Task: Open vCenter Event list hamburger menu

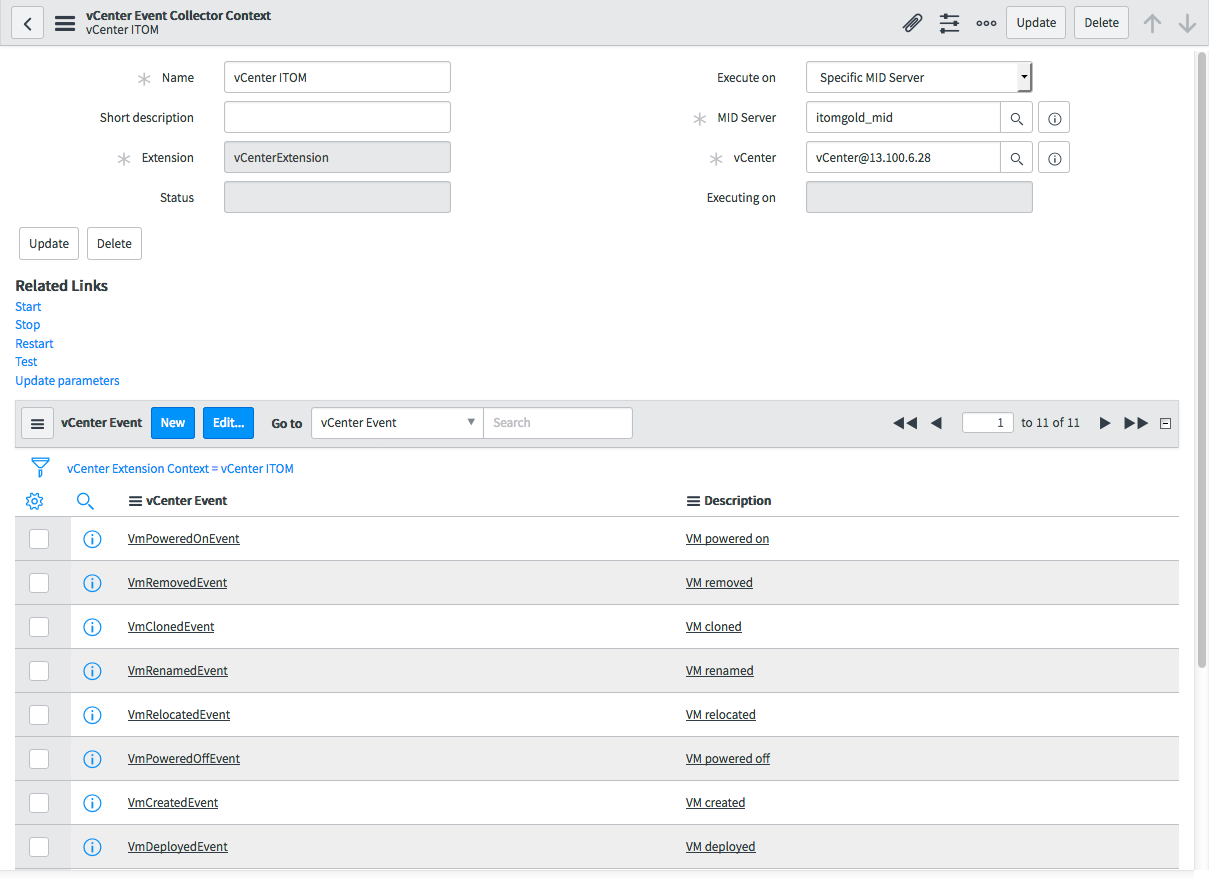Action: (37, 423)
